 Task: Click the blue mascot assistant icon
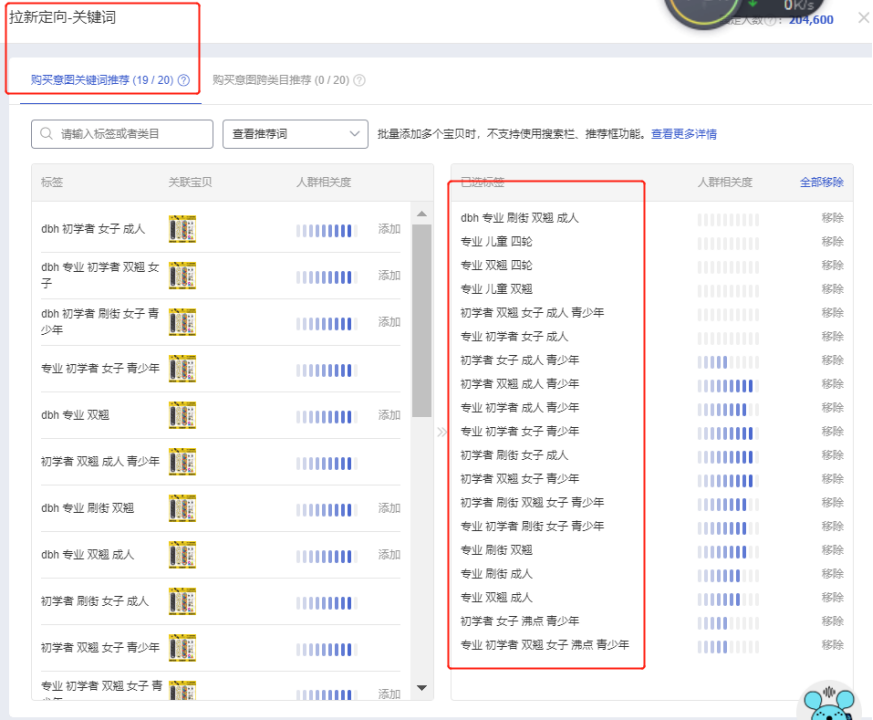829,703
